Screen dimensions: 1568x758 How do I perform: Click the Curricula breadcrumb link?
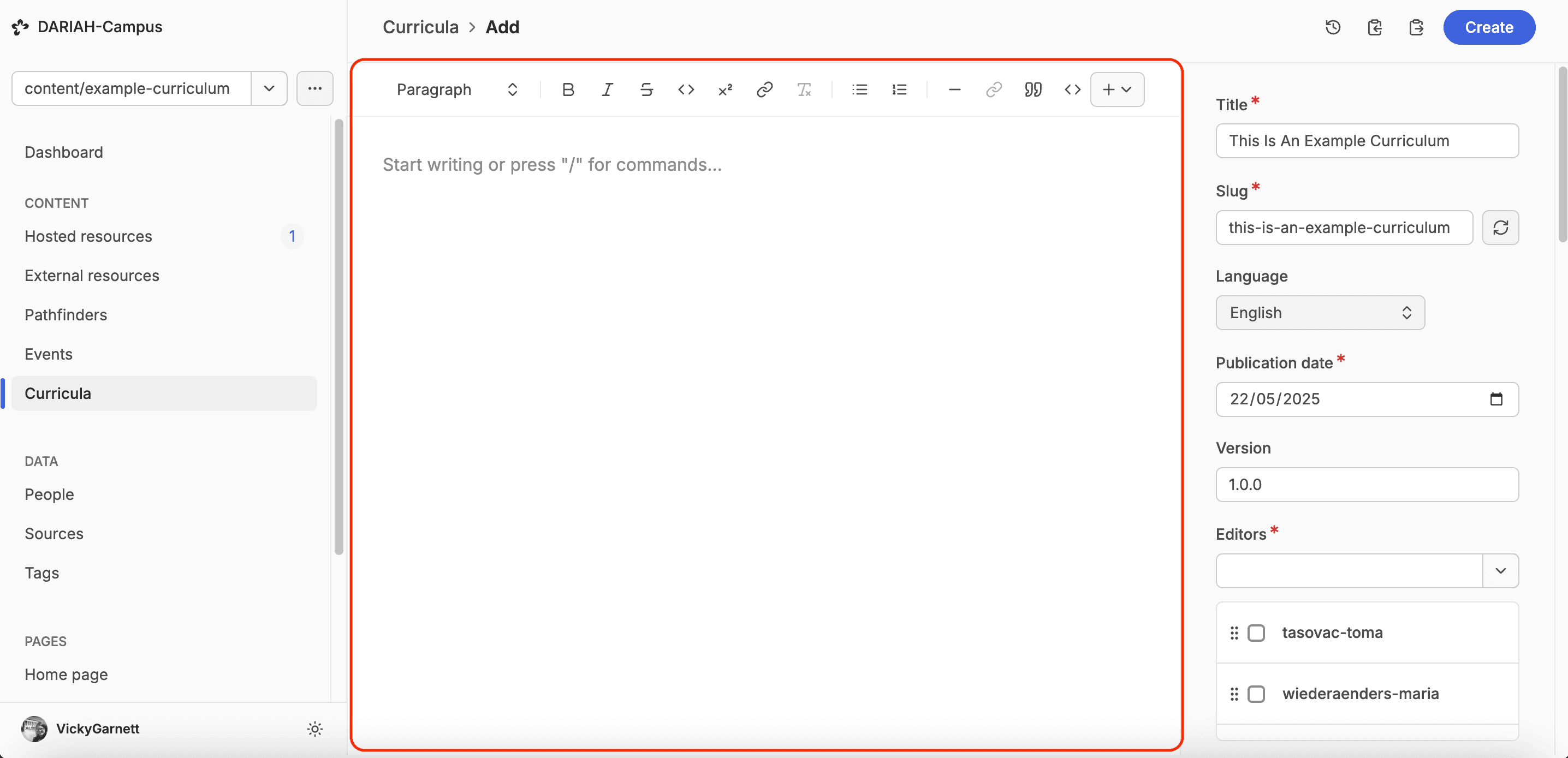coord(420,27)
